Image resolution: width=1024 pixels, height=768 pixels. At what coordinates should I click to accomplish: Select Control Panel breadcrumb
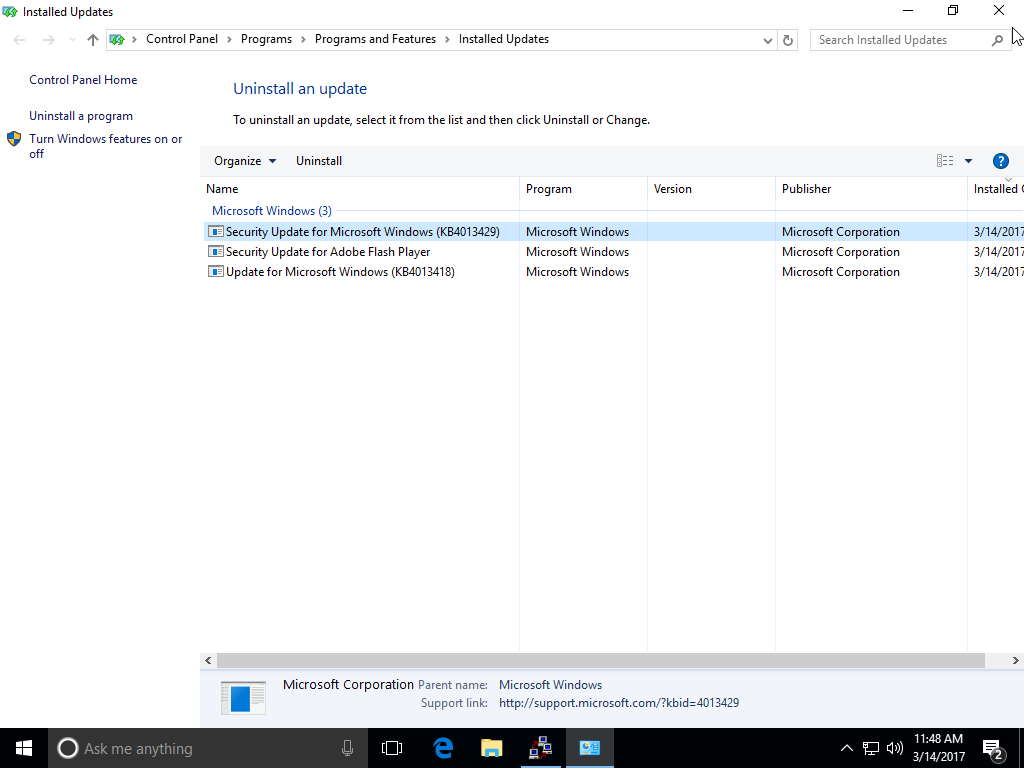point(182,39)
